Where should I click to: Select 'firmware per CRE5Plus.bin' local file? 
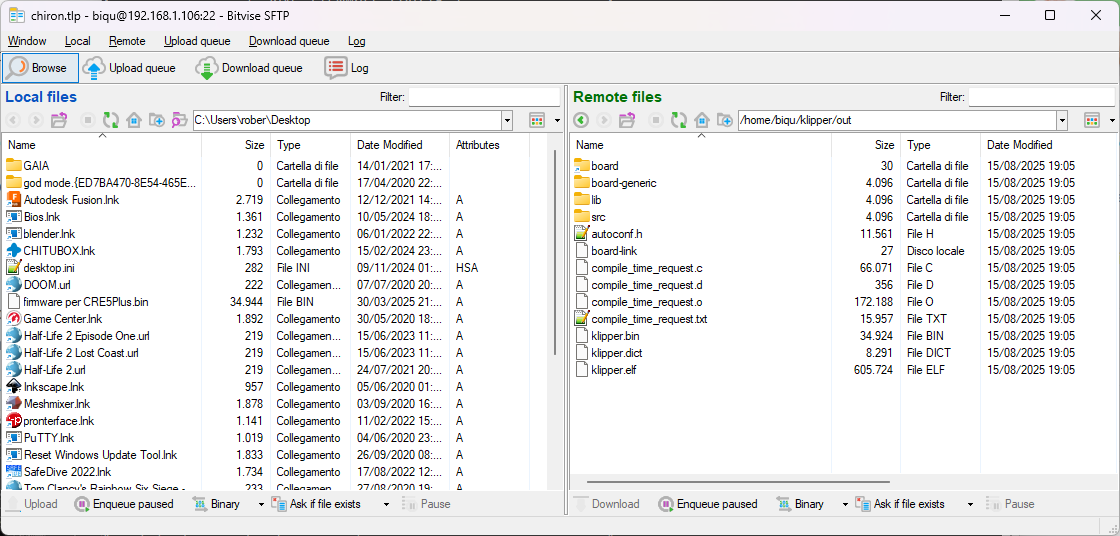86,302
